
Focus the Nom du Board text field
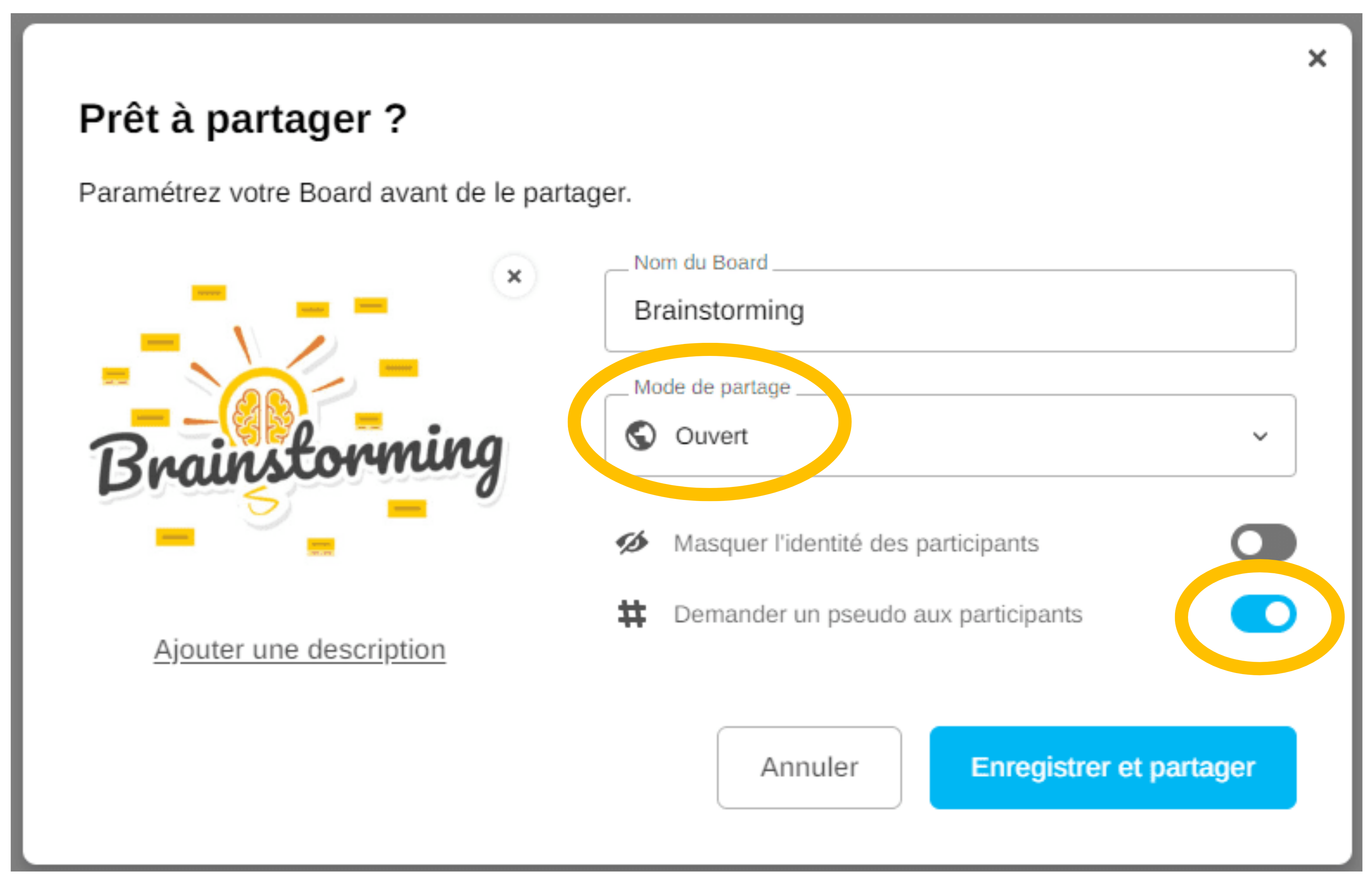(949, 311)
